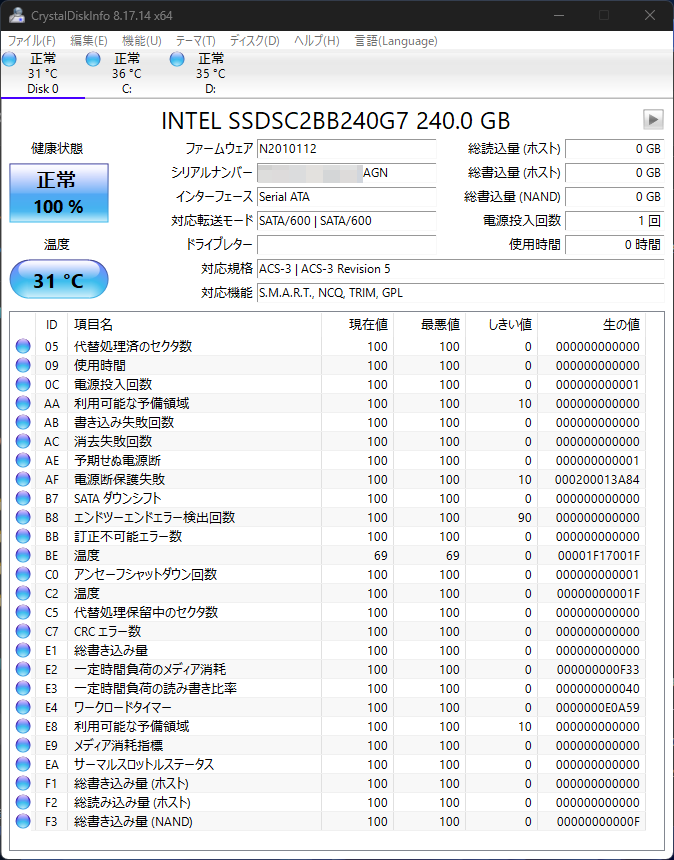Screen dimensions: 674x860
Task: Click the しきい値 column header
Action: (501, 325)
